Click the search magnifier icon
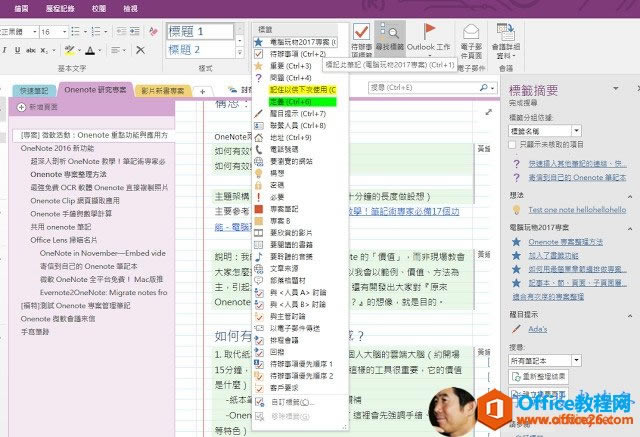The width and height of the screenshot is (640, 437). coord(484,87)
